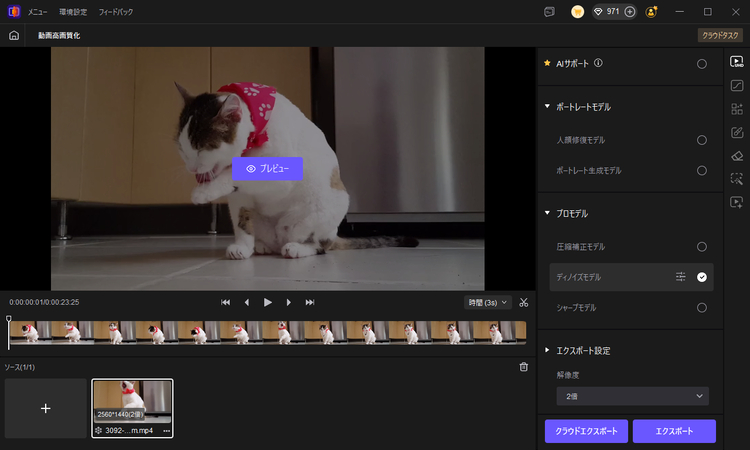Select the 圧縮補正モデル radio
Image resolution: width=750 pixels, height=450 pixels.
(x=702, y=247)
